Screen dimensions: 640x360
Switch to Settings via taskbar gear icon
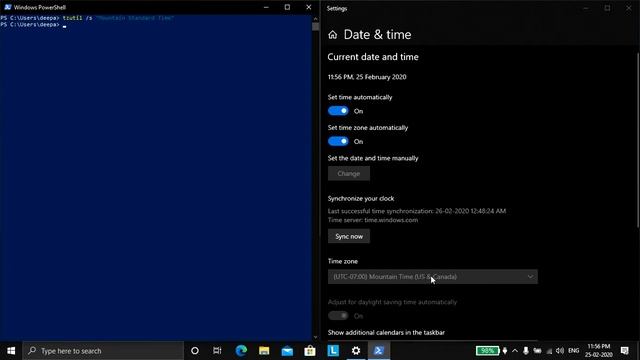tap(356, 351)
